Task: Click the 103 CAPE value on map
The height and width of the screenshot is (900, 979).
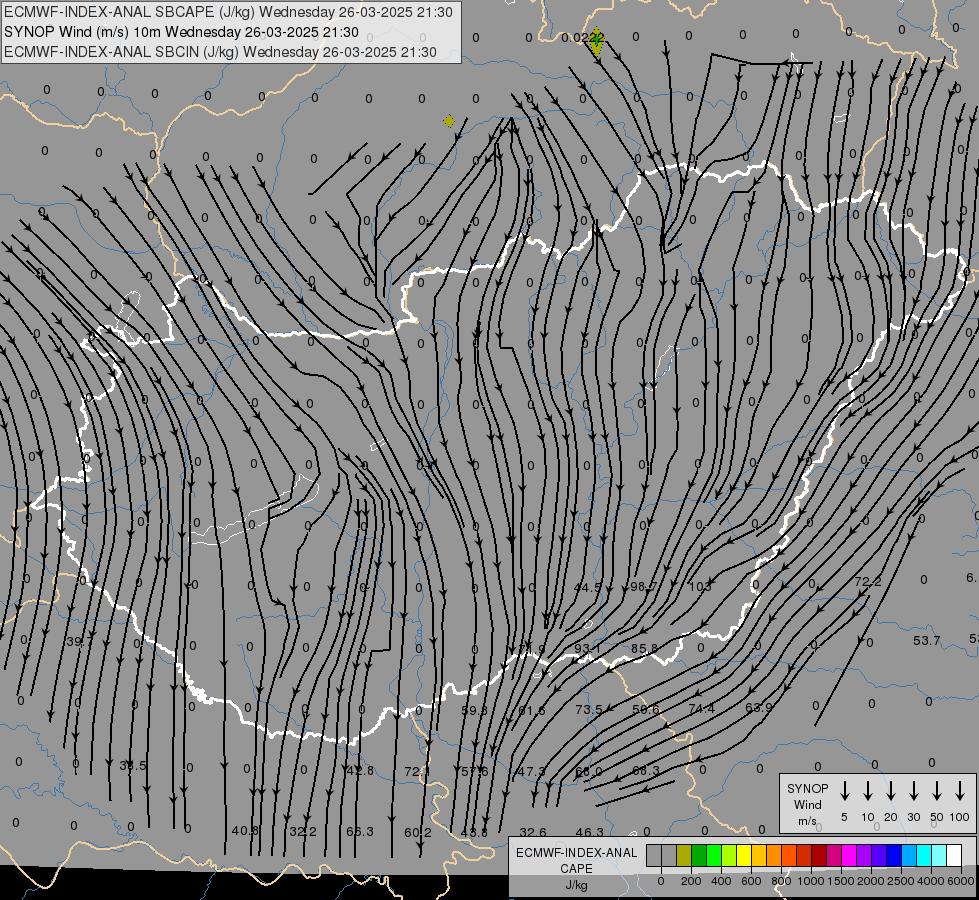Action: pos(700,586)
